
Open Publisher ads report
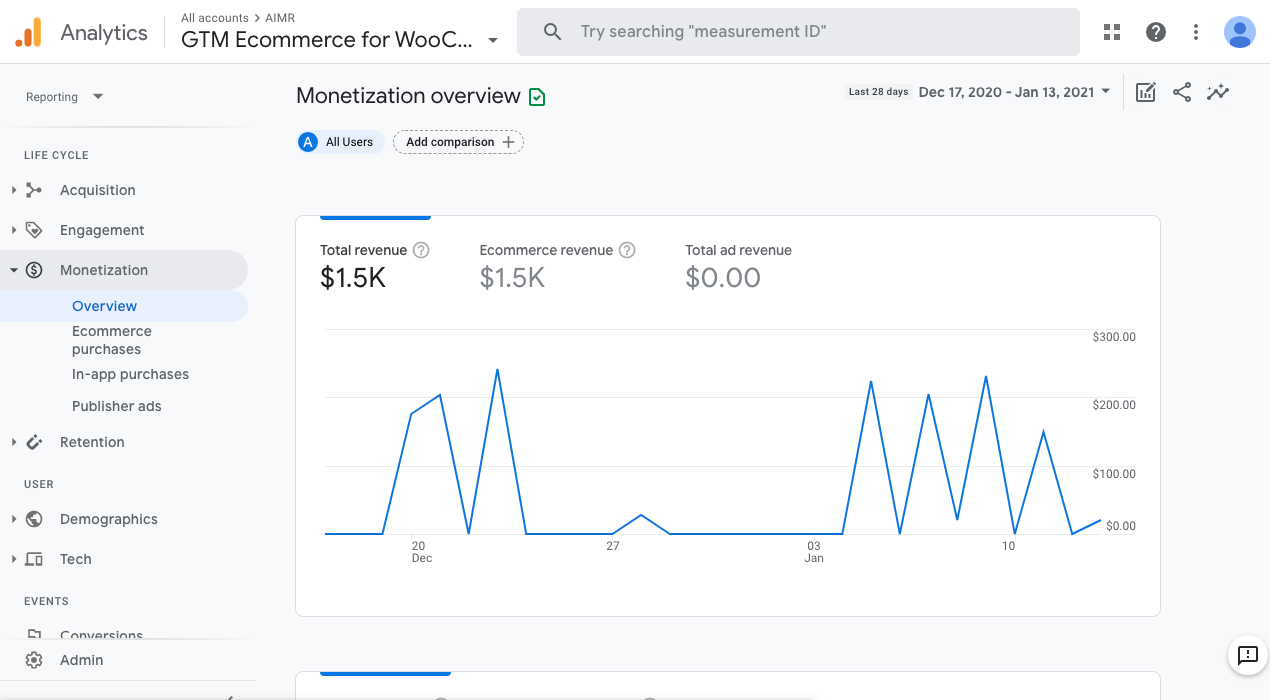[x=116, y=406]
